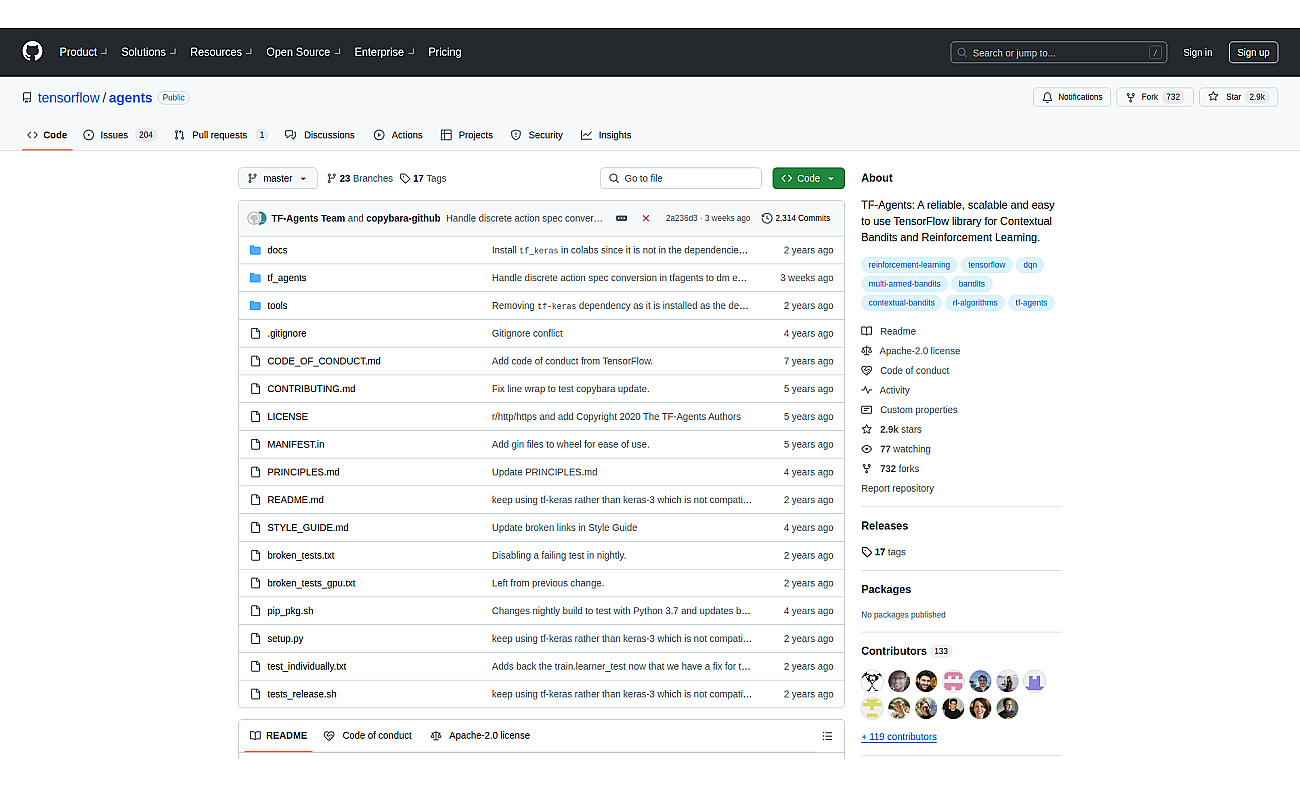Click the contextual-bandits topic tag
Screen dimensions: 1300x788
[x=902, y=303]
